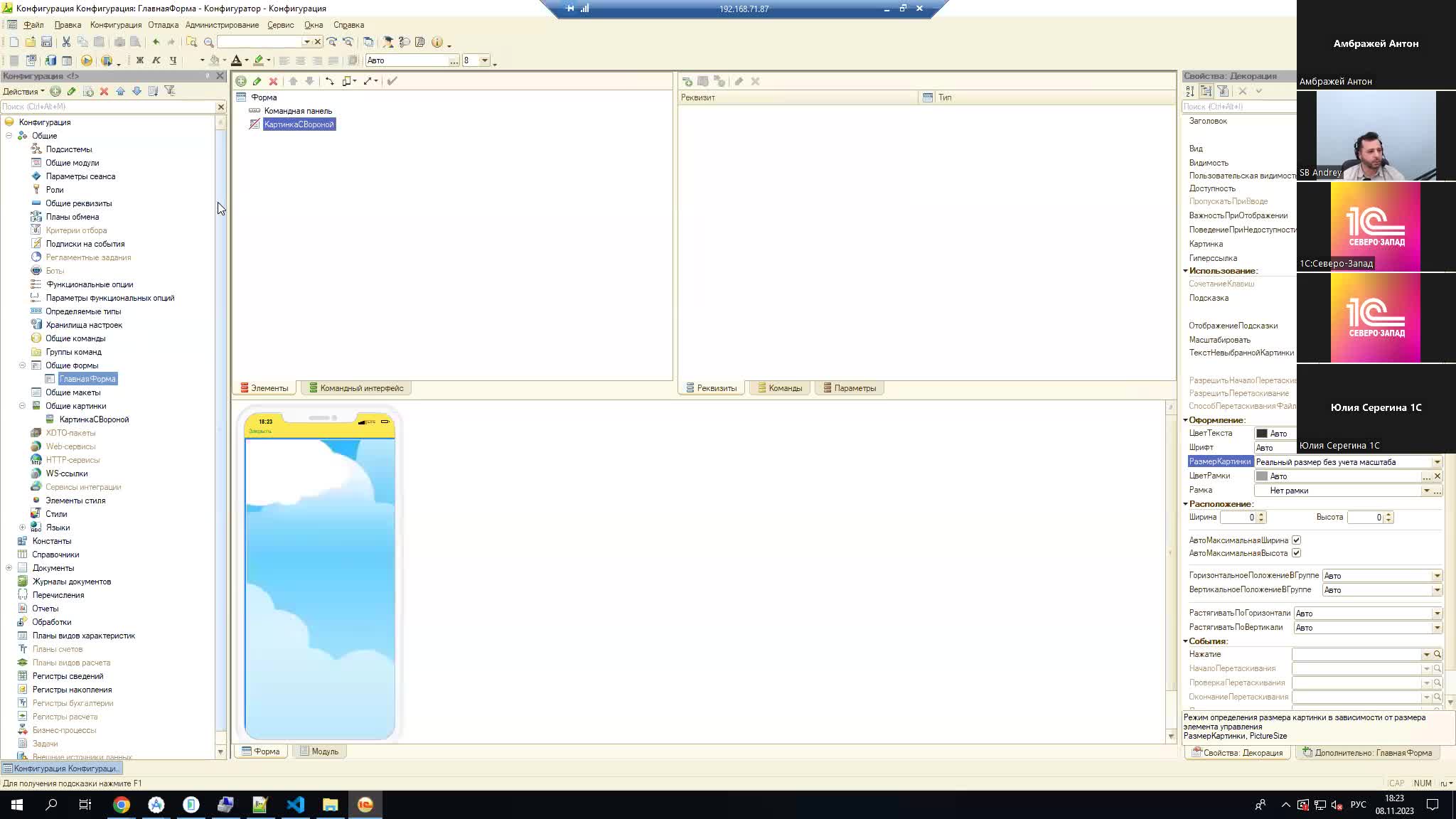Open the Отладка menu
1456x819 pixels.
164,25
